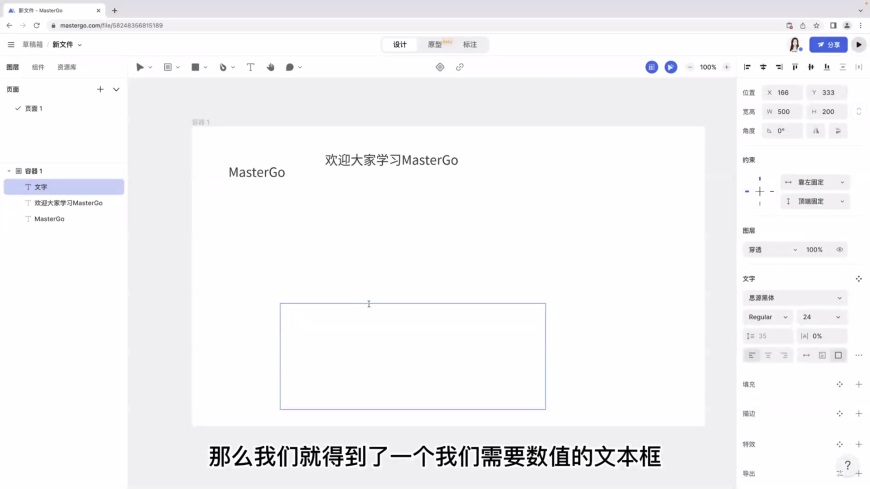The height and width of the screenshot is (489, 870).
Task: Switch to the 设计 design tab
Action: (399, 44)
